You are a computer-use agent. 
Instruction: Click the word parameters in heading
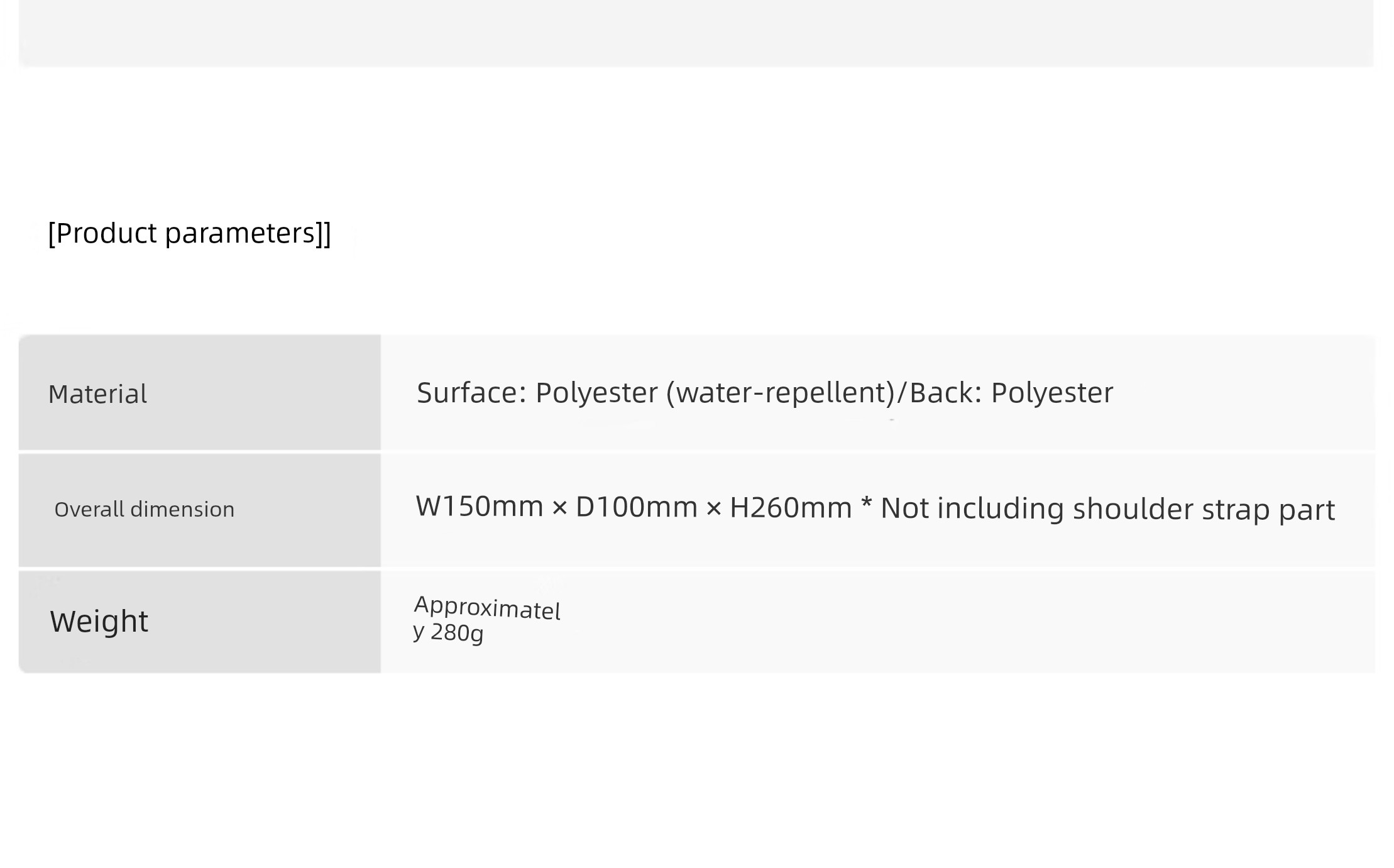[x=248, y=234]
